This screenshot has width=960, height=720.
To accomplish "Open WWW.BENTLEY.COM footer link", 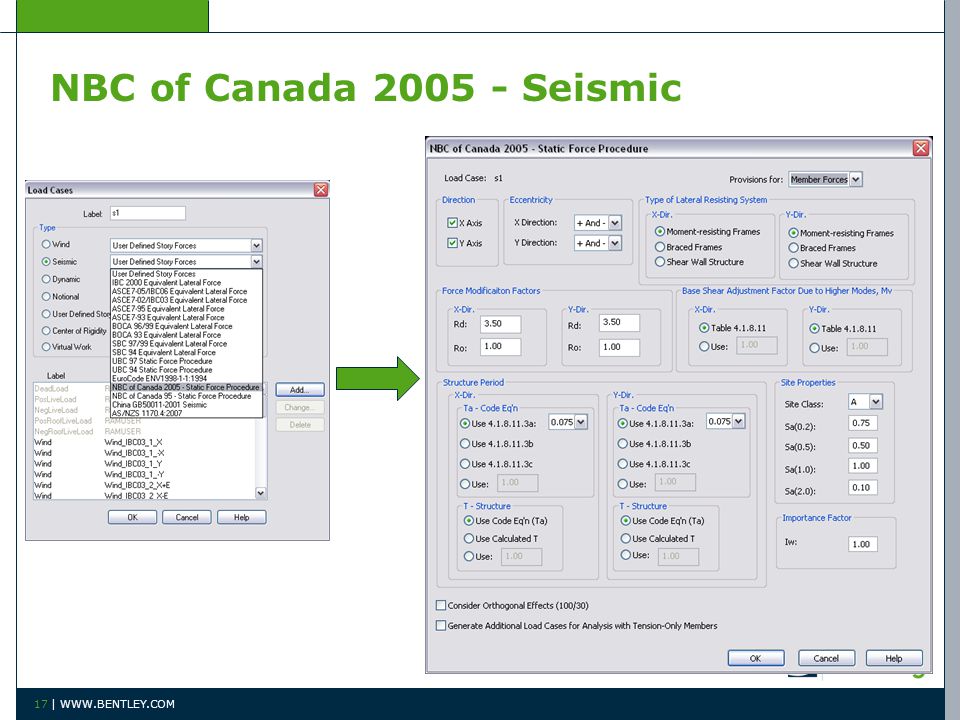I will (x=117, y=704).
